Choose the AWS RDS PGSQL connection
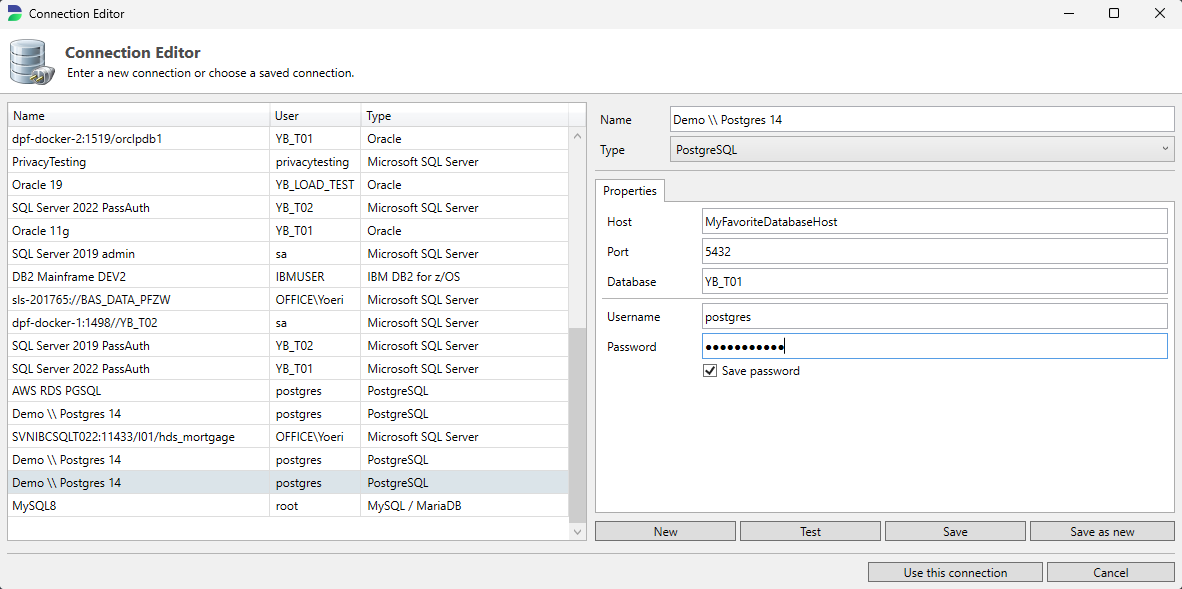This screenshot has height=589, width=1182. pyautogui.click(x=140, y=391)
